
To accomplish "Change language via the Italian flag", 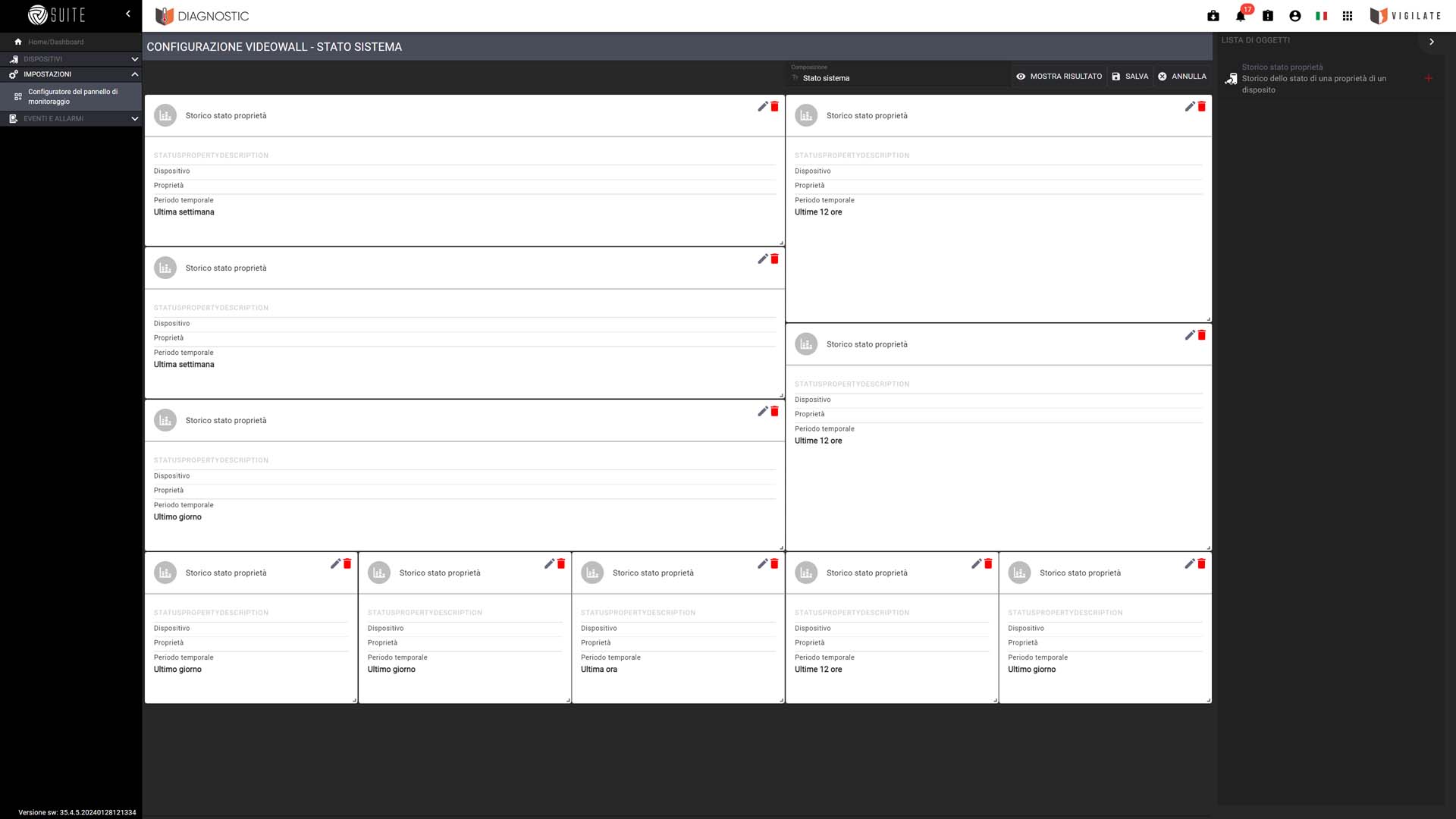I will [x=1322, y=16].
